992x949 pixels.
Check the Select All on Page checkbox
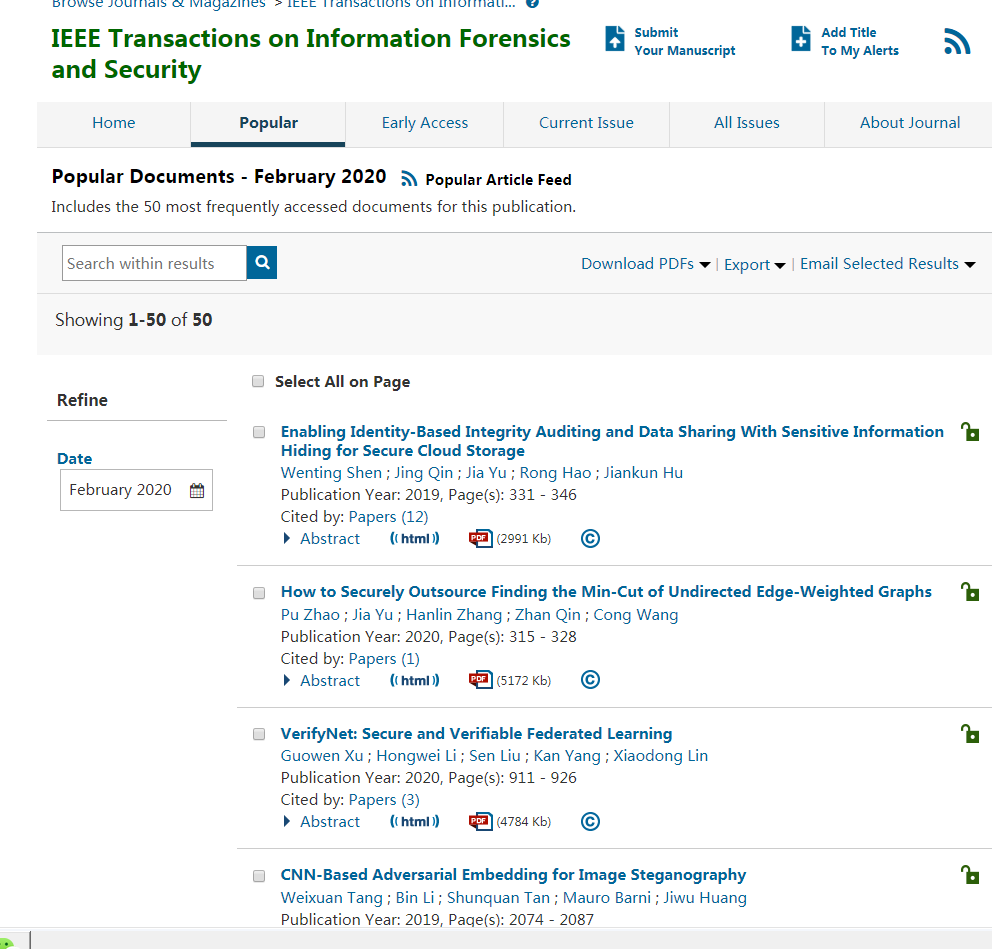point(258,381)
